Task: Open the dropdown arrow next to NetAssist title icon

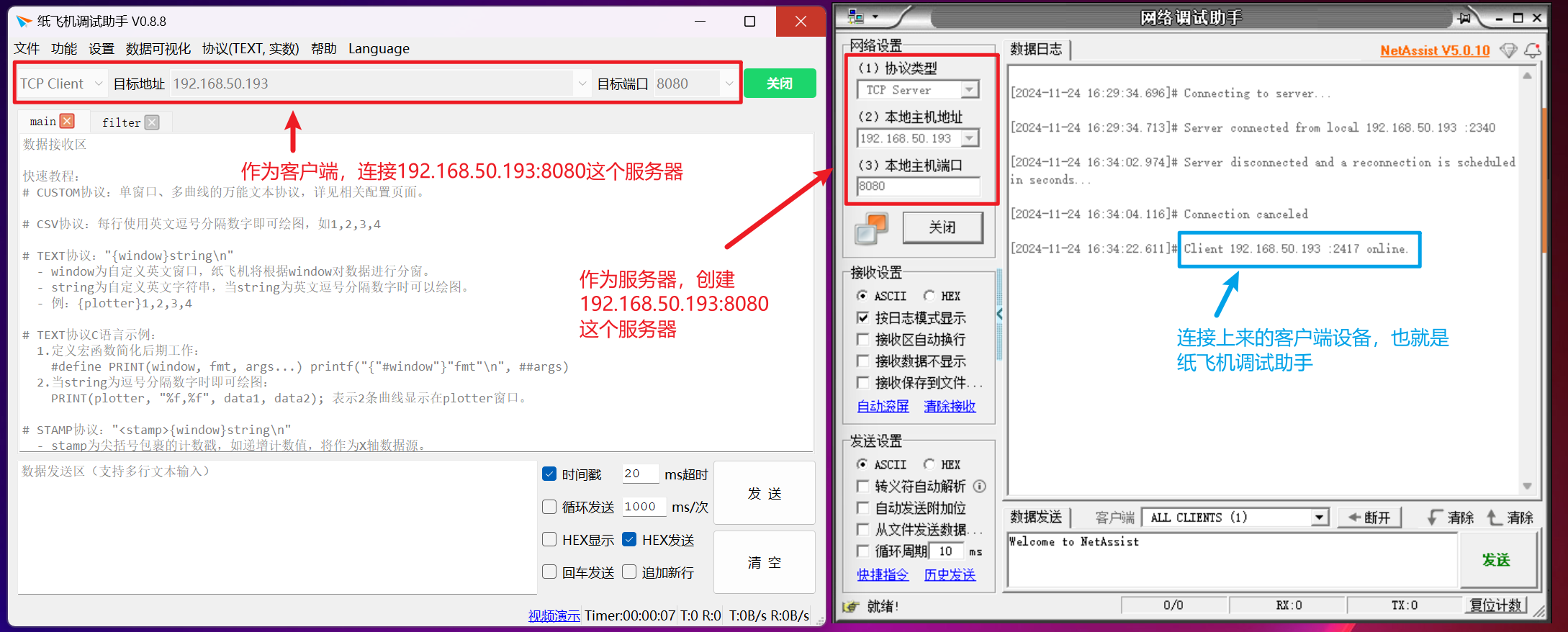Action: pos(875,17)
